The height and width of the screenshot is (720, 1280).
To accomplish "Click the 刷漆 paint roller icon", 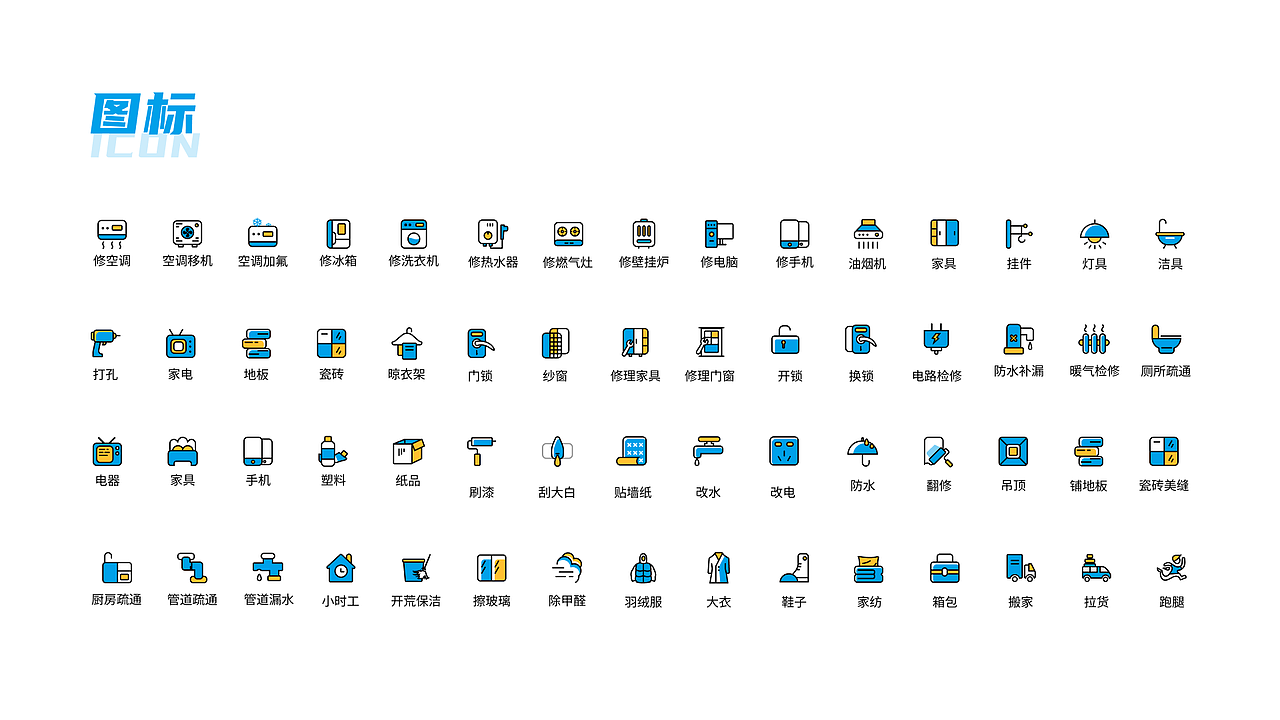I will click(x=481, y=452).
